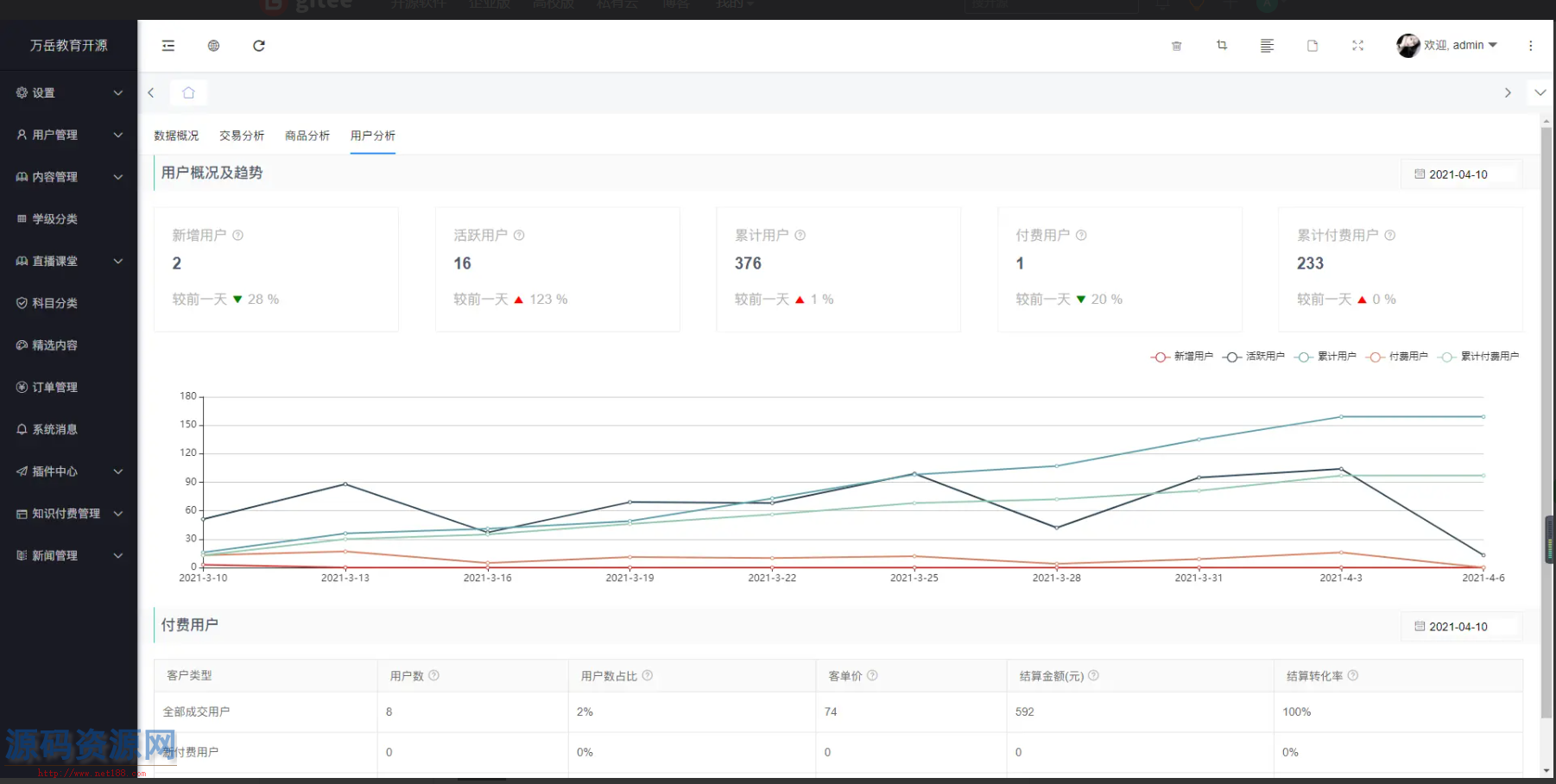
Task: Collapse the sidebar using the menu fold icon
Action: (x=168, y=46)
